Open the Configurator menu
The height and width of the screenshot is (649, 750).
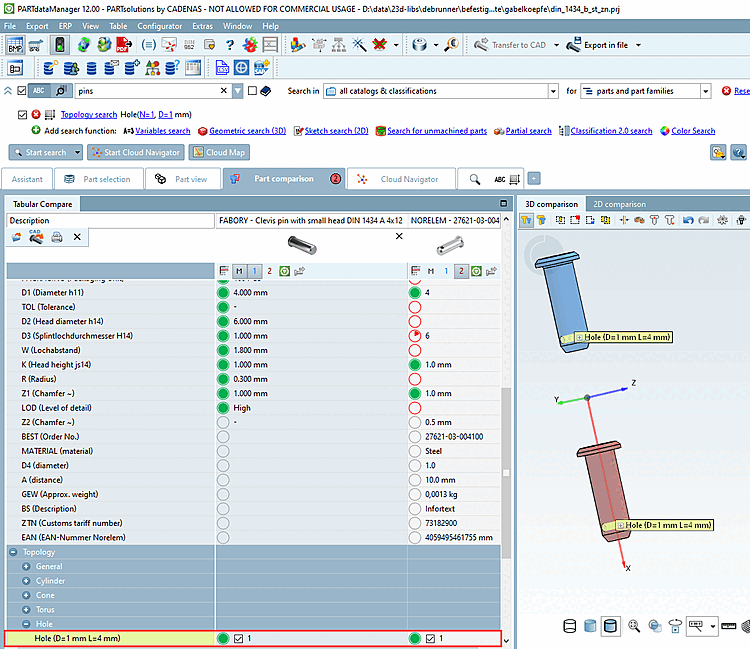[x=159, y=25]
